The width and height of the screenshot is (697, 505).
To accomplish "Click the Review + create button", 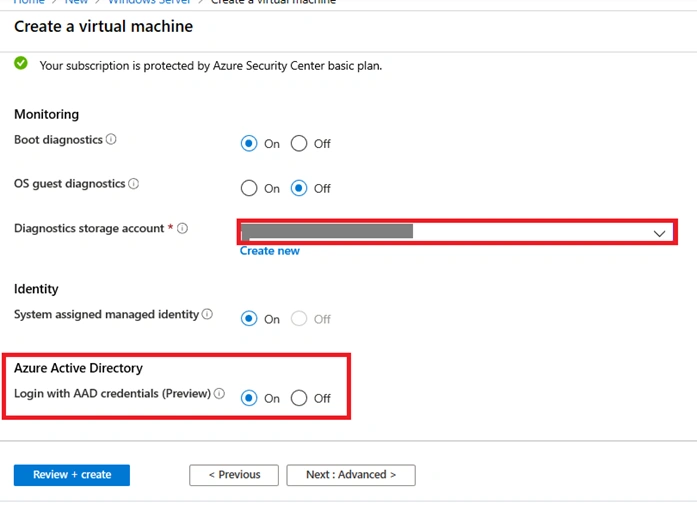I will (x=72, y=475).
